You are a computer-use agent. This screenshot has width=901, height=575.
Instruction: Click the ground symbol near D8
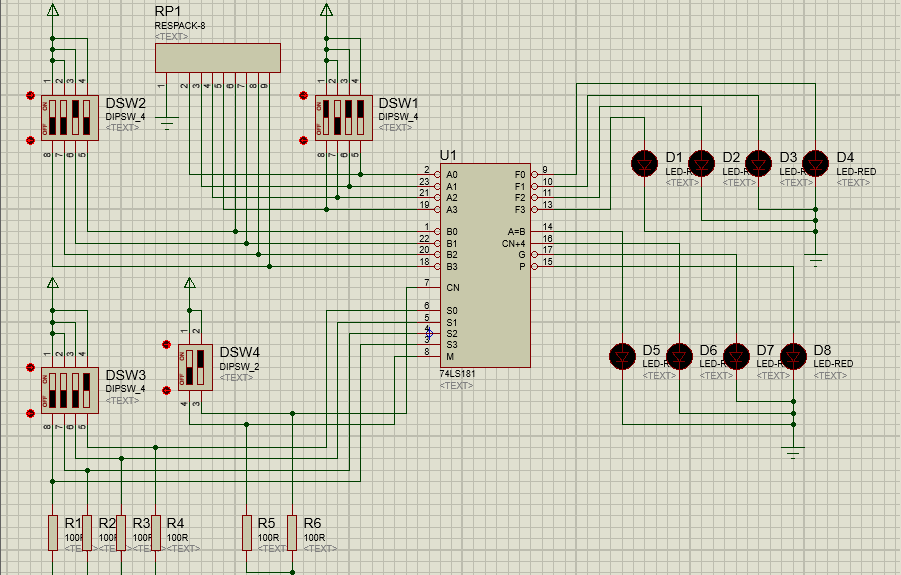(x=794, y=453)
